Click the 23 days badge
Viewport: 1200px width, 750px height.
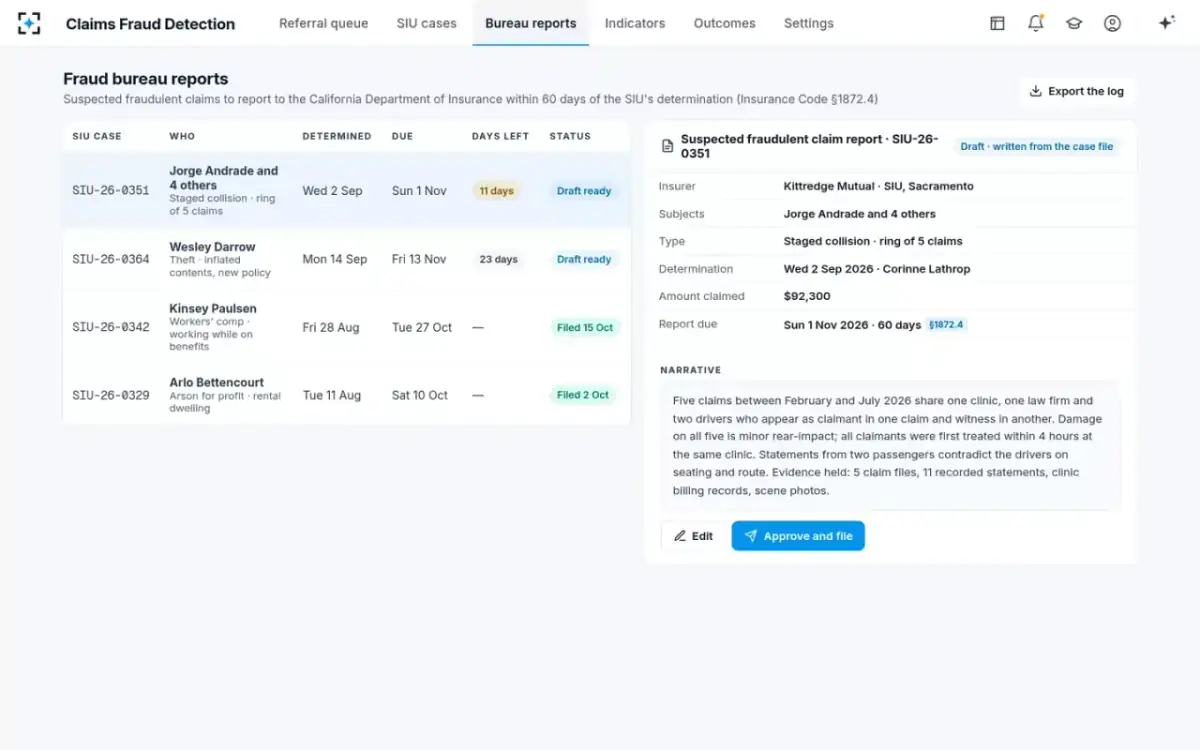click(x=498, y=259)
